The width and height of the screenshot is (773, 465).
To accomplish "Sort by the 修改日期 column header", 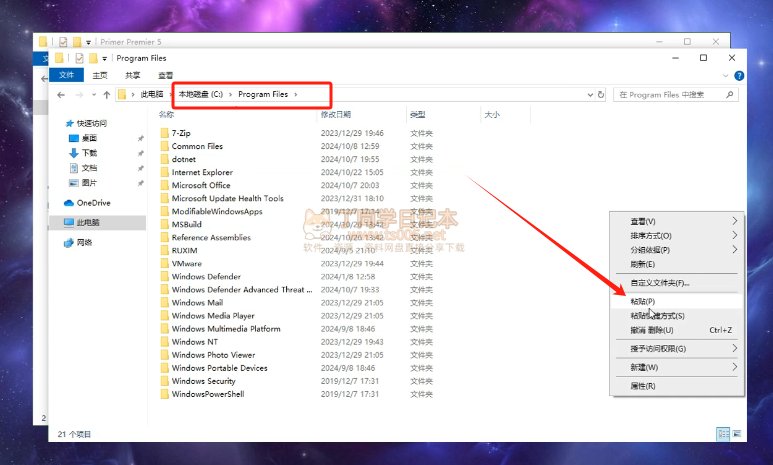I will (x=337, y=115).
